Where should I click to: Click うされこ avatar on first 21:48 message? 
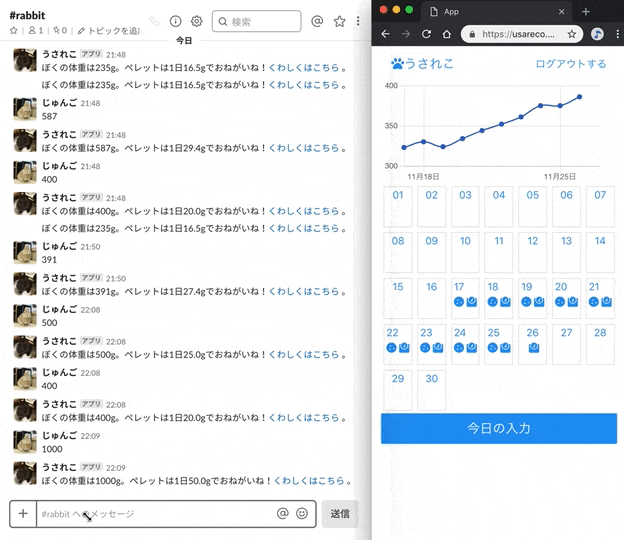pos(25,60)
